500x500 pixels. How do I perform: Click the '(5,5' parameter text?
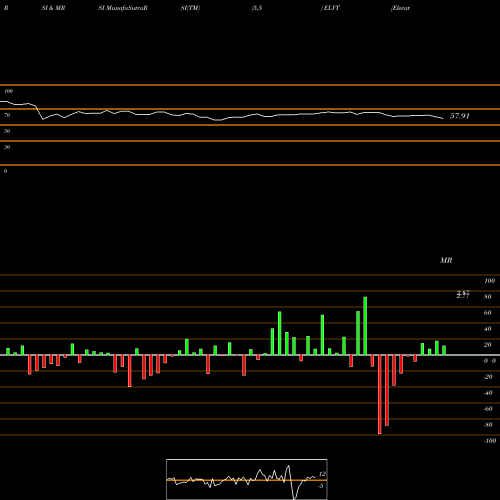[257, 8]
